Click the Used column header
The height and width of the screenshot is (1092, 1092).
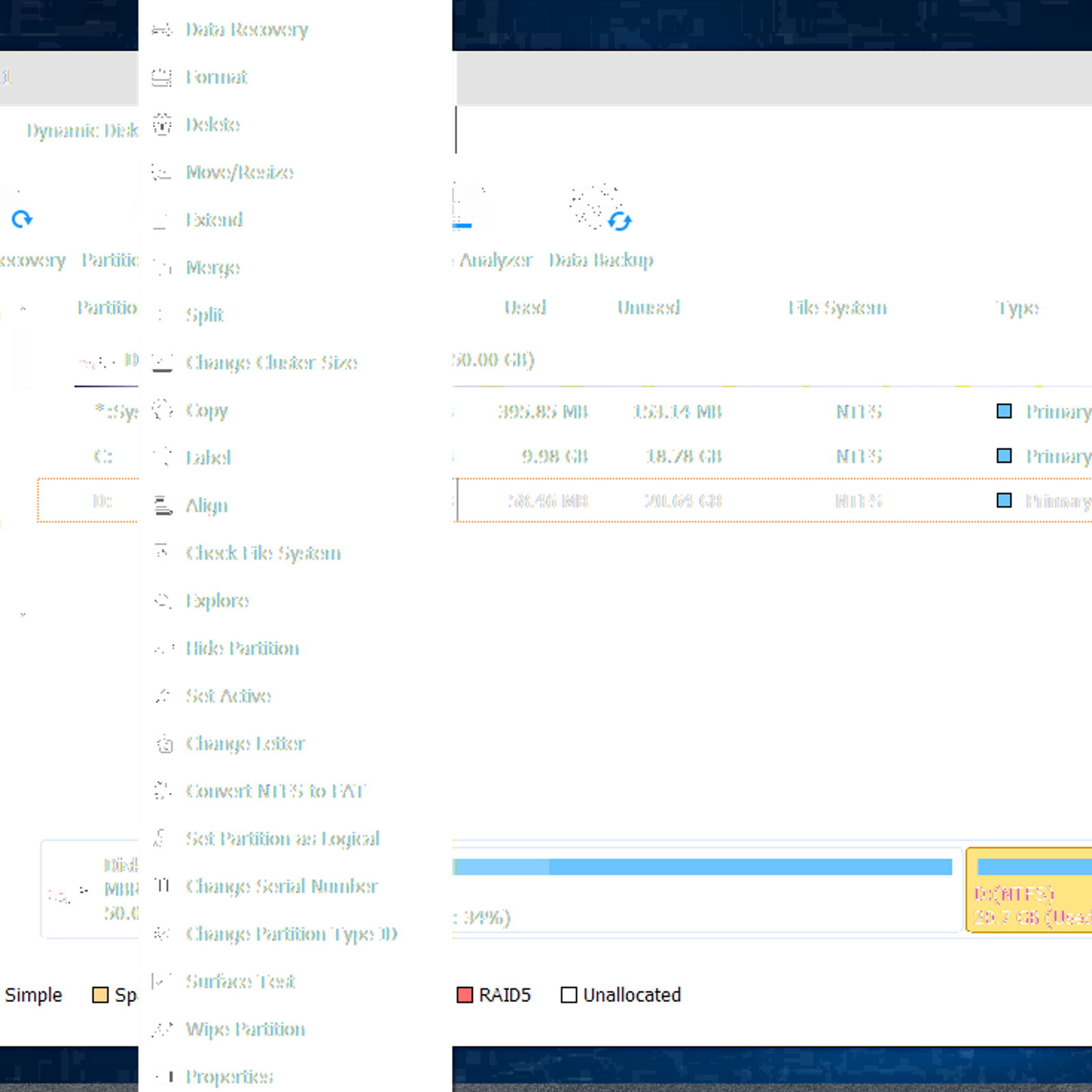coord(525,308)
